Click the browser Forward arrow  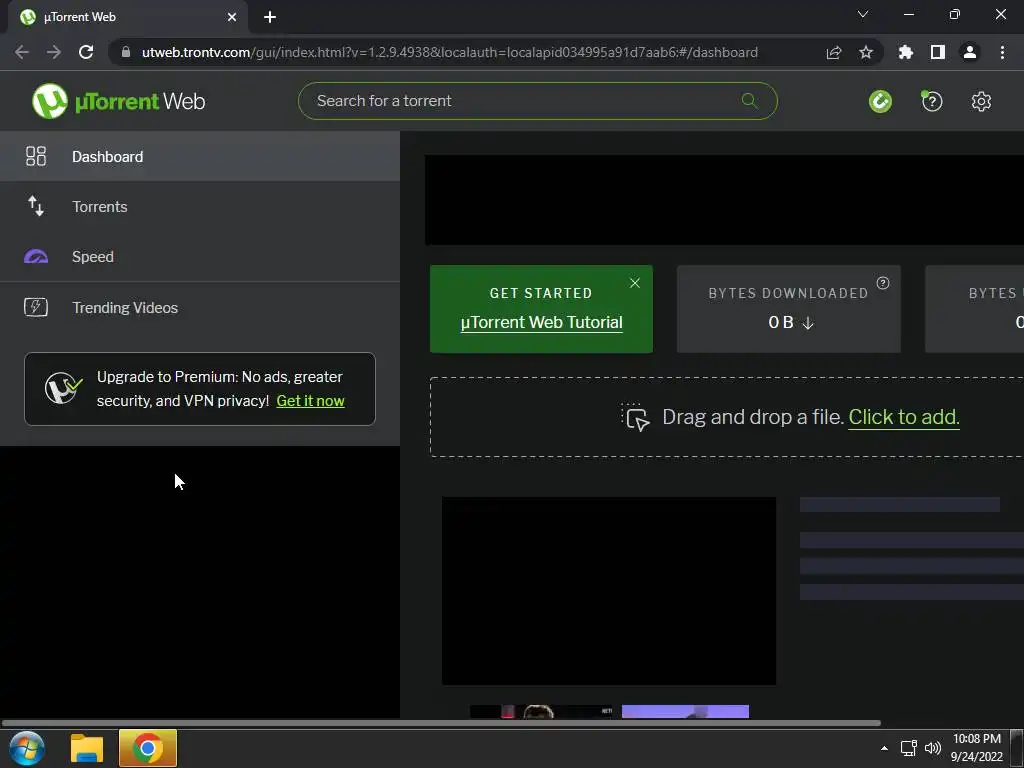[x=54, y=52]
